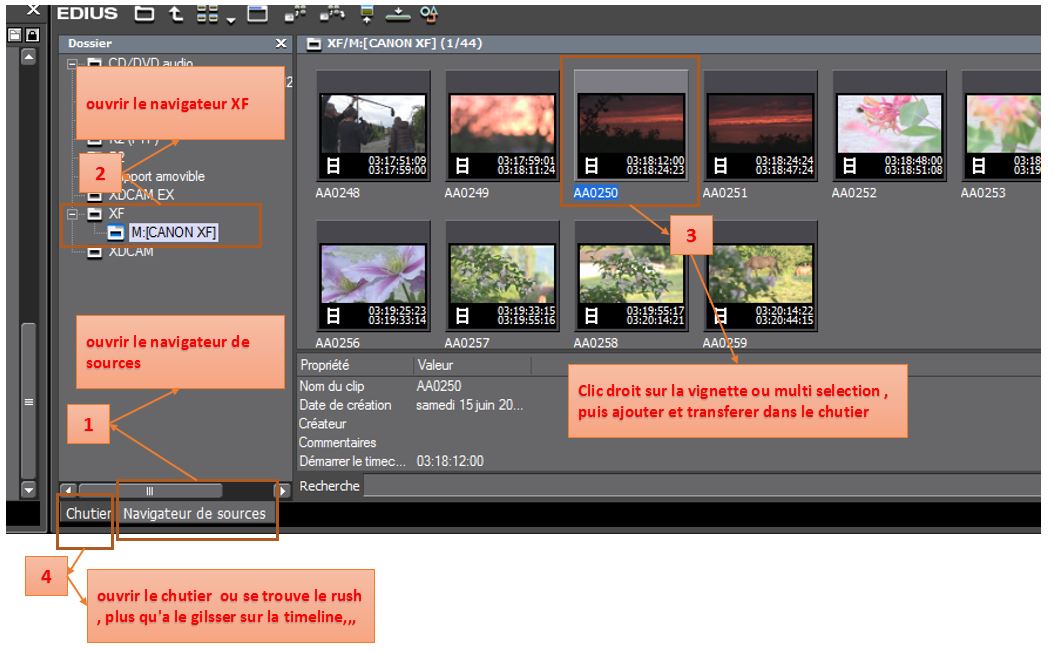
Task: Collapse the CD/DVD audio tree node
Action: [x=71, y=64]
